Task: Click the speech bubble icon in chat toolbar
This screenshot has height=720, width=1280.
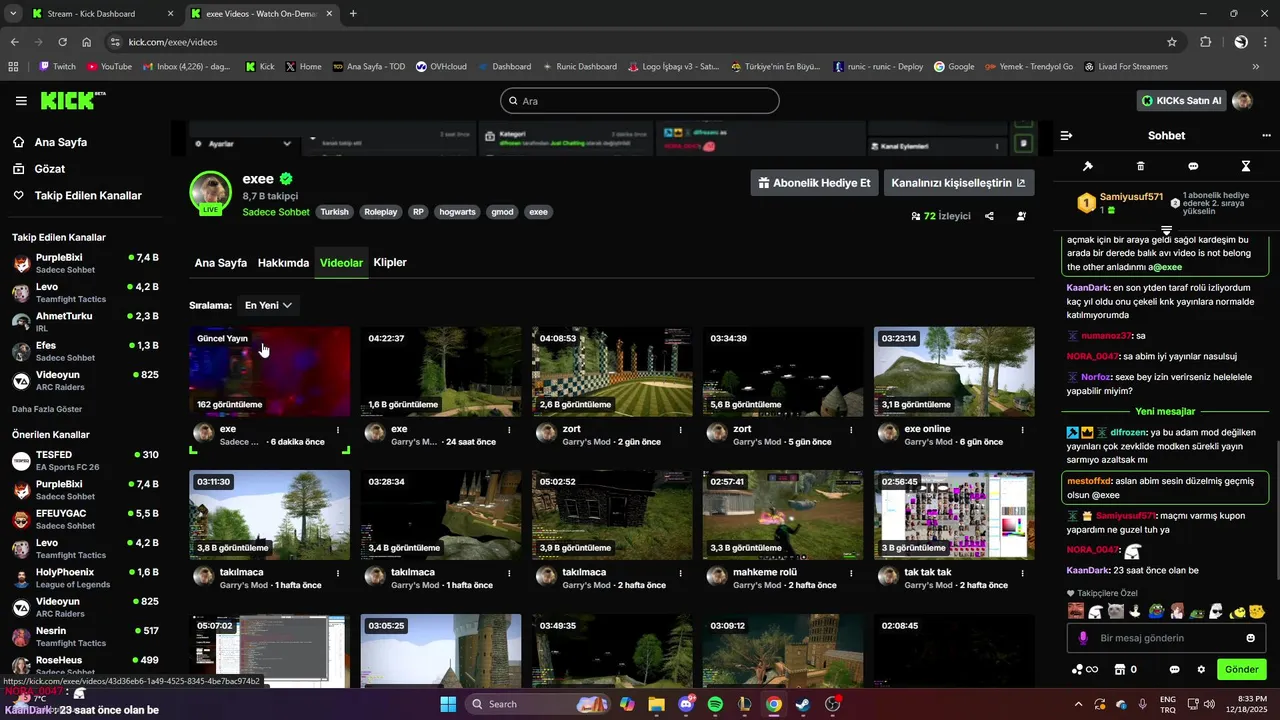Action: pos(1193,166)
